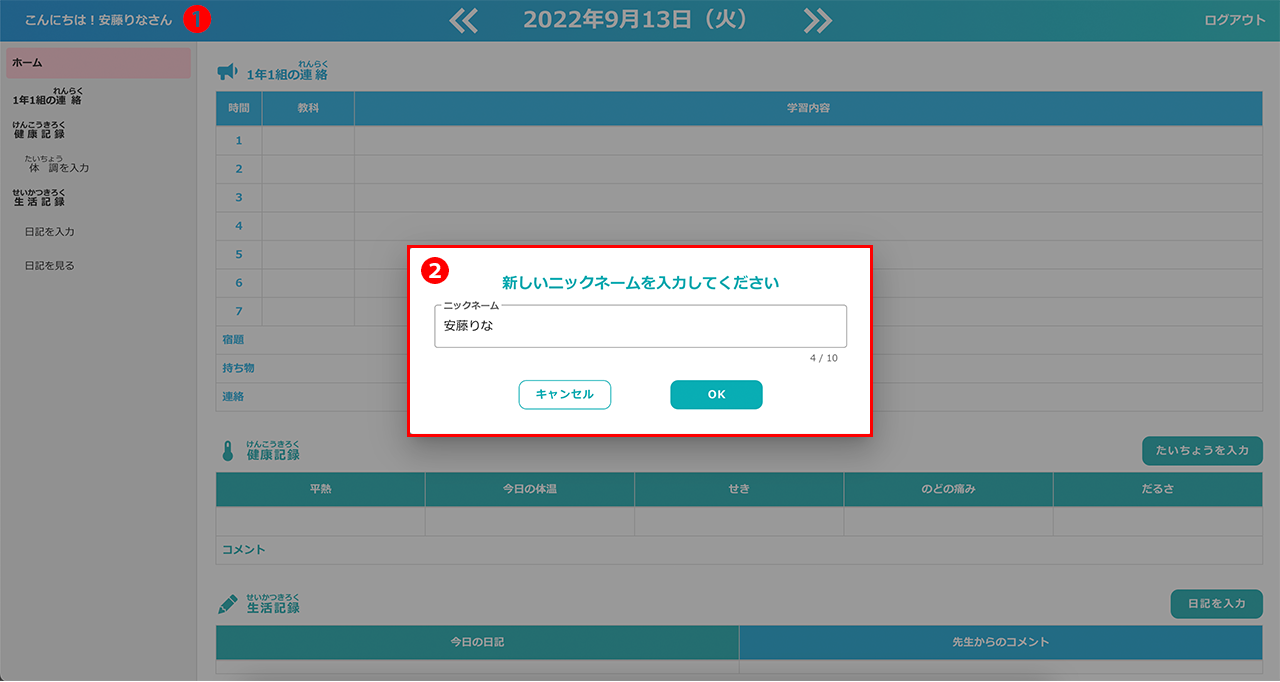Open 日記を見る in the sidebar
1280x682 pixels.
(x=50, y=266)
